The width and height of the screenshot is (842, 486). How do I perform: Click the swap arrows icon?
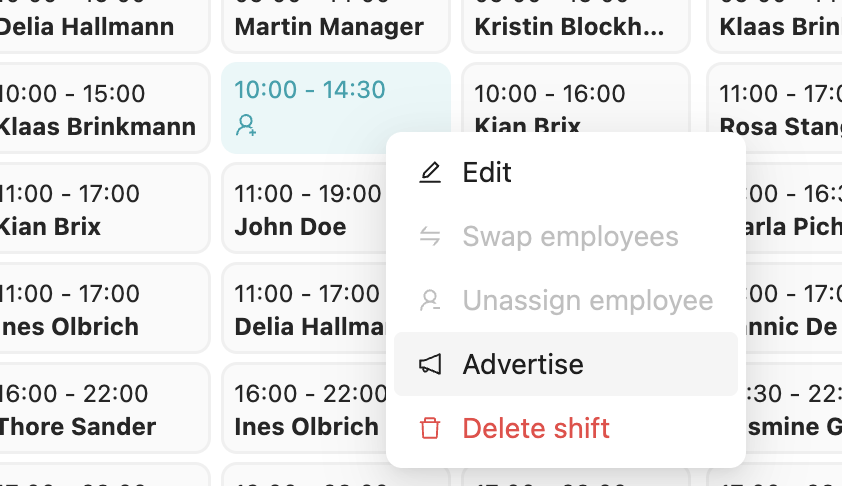coord(430,237)
